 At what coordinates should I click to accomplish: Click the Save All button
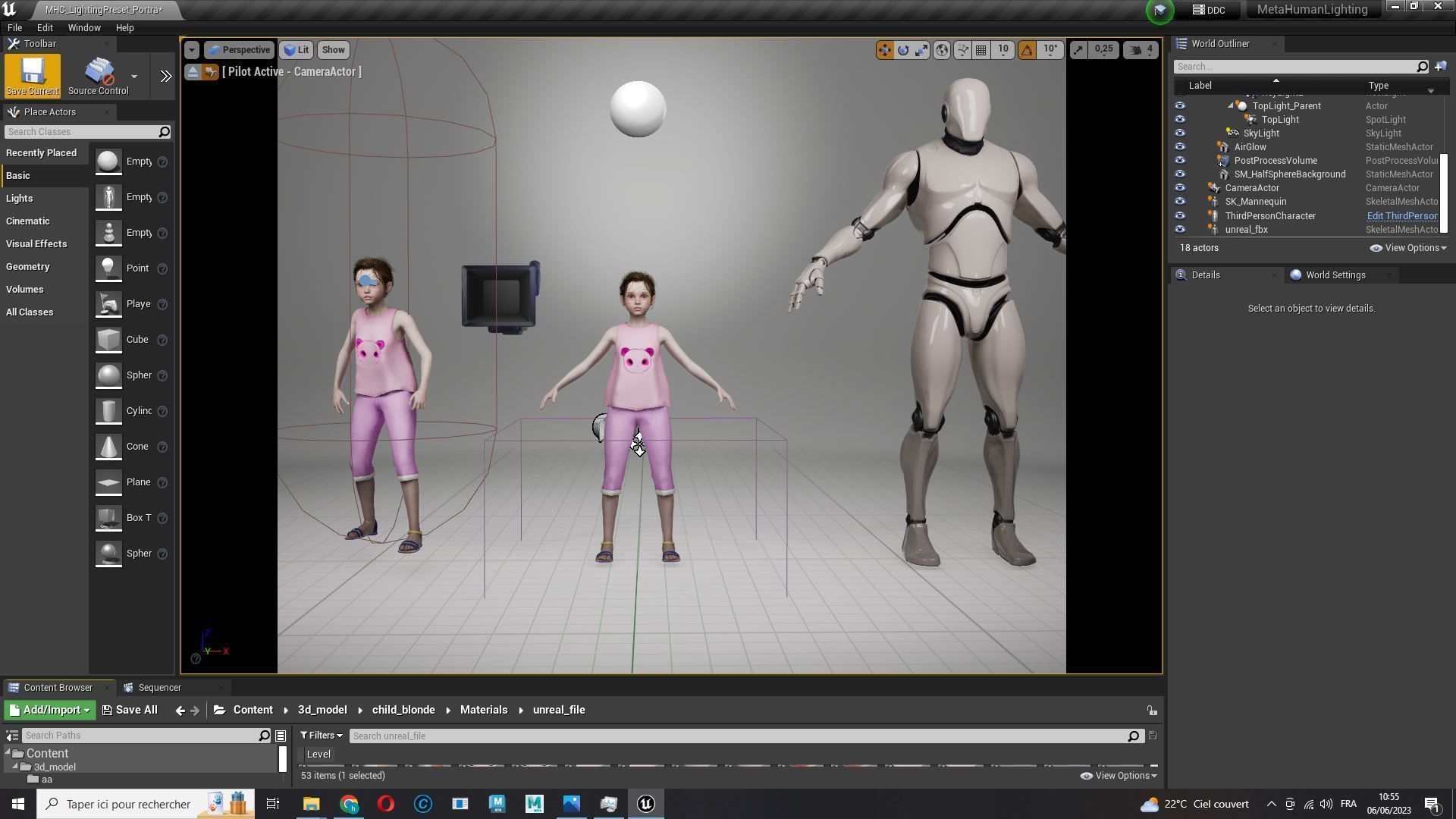130,711
